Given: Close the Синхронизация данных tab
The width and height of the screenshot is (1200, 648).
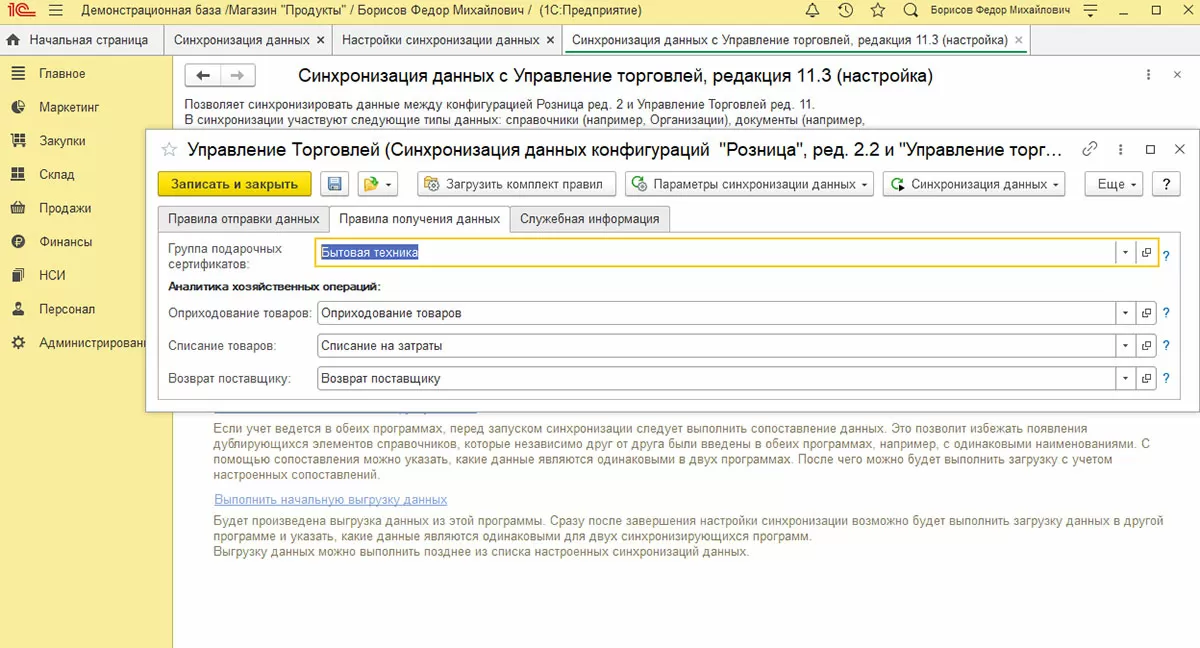Looking at the screenshot, I should 320,41.
